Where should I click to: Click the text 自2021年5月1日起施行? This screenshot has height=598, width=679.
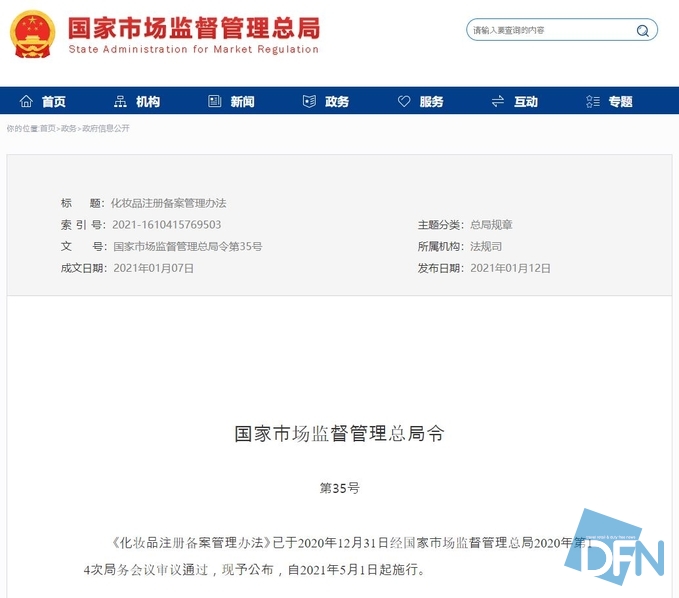coord(355,569)
